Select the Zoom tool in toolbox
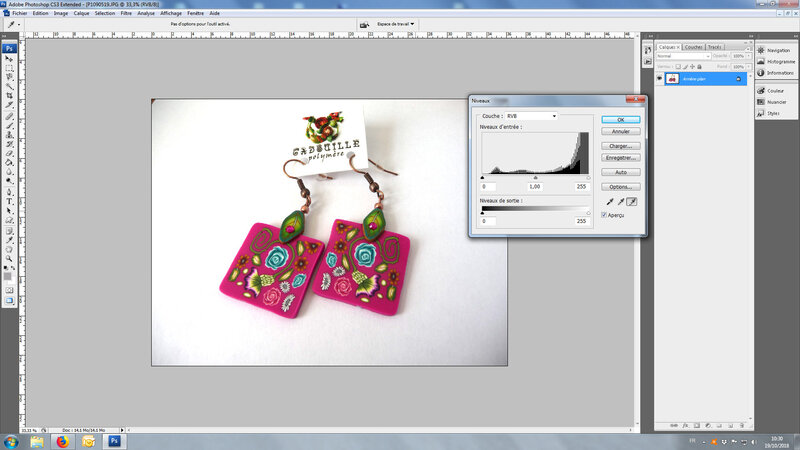This screenshot has height=450, width=800. coord(9,259)
